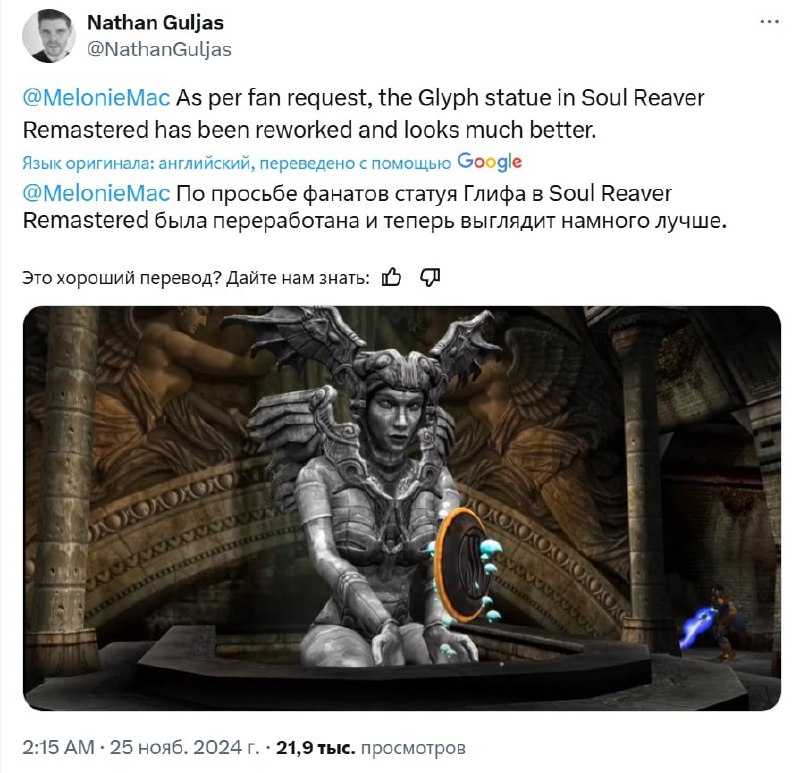Viewport: 800px width, 773px height.
Task: Click the thumbs down translation feedback icon
Action: pos(430,278)
